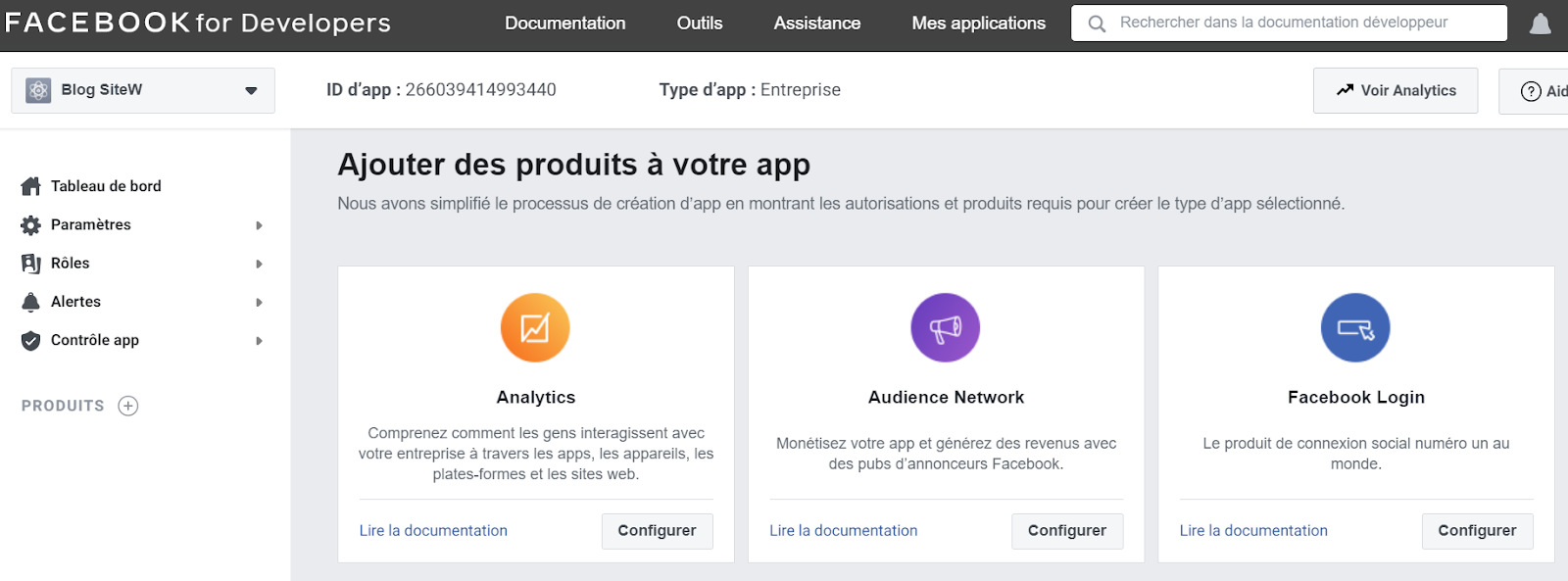This screenshot has width=1568, height=581.
Task: Click the purple Audience Network megaphone icon
Action: click(x=946, y=327)
